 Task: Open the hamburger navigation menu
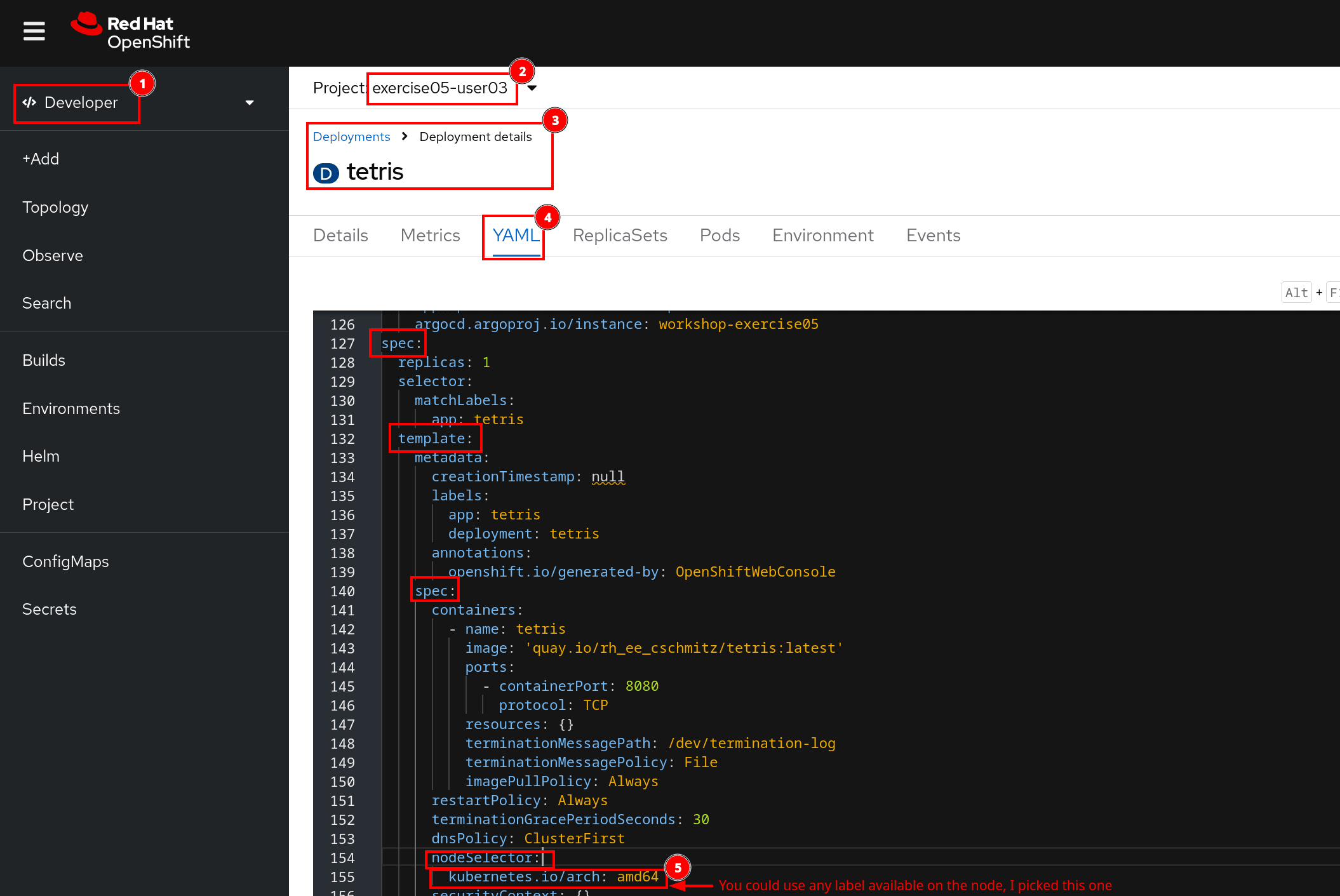(34, 31)
